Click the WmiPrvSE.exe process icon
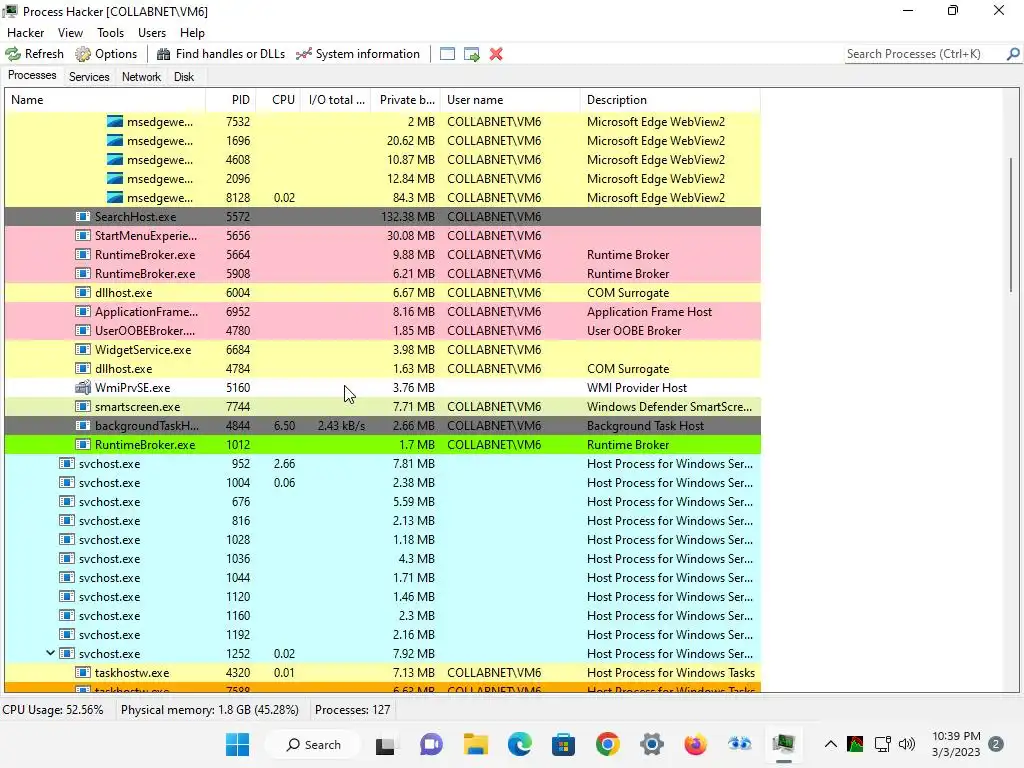The image size is (1024, 768). (83, 387)
